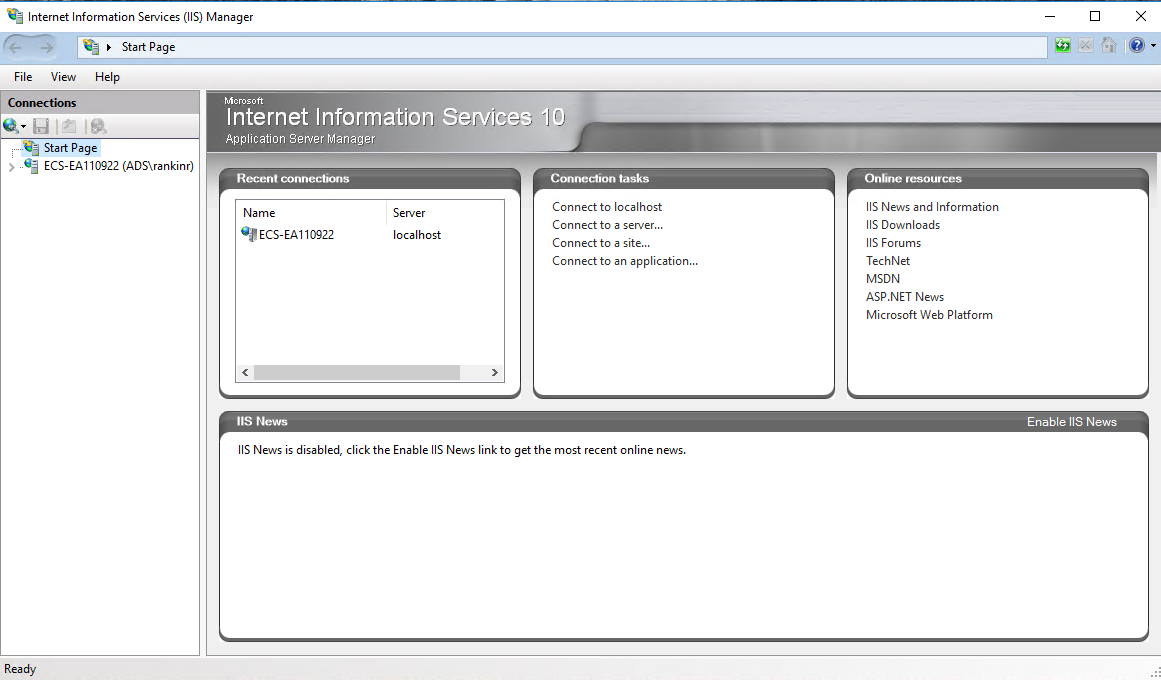Open the Help button's dropdown arrow
This screenshot has width=1161, height=680.
(x=1154, y=45)
